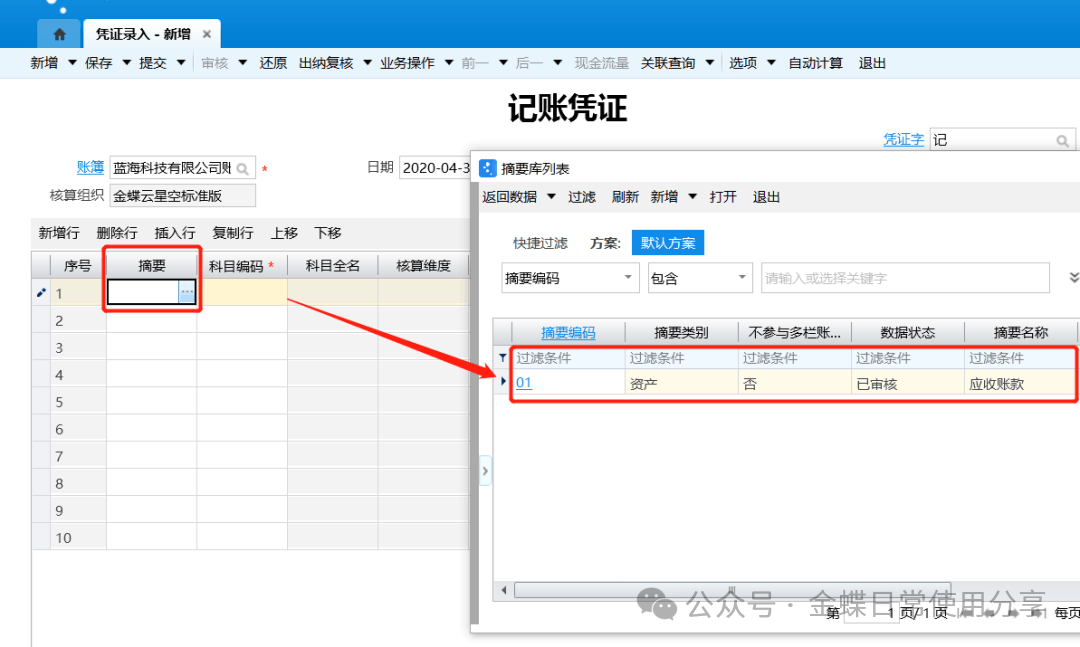Expand the 返回数据 dropdown arrow
Viewport: 1080px width, 647px height.
click(551, 197)
